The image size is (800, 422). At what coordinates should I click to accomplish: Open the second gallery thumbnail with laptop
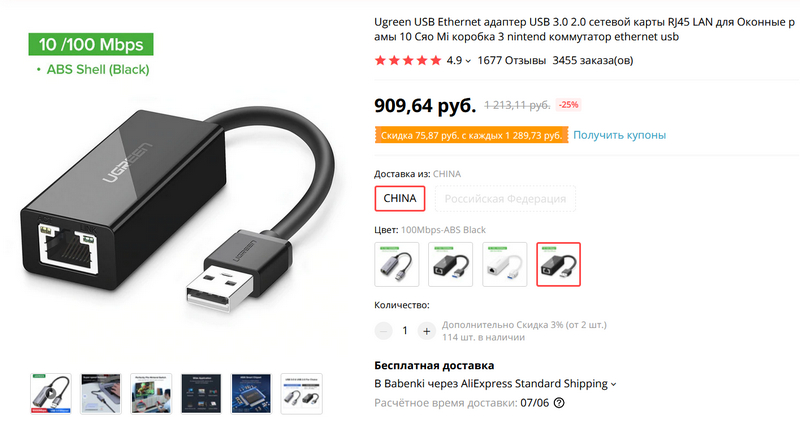tap(101, 394)
